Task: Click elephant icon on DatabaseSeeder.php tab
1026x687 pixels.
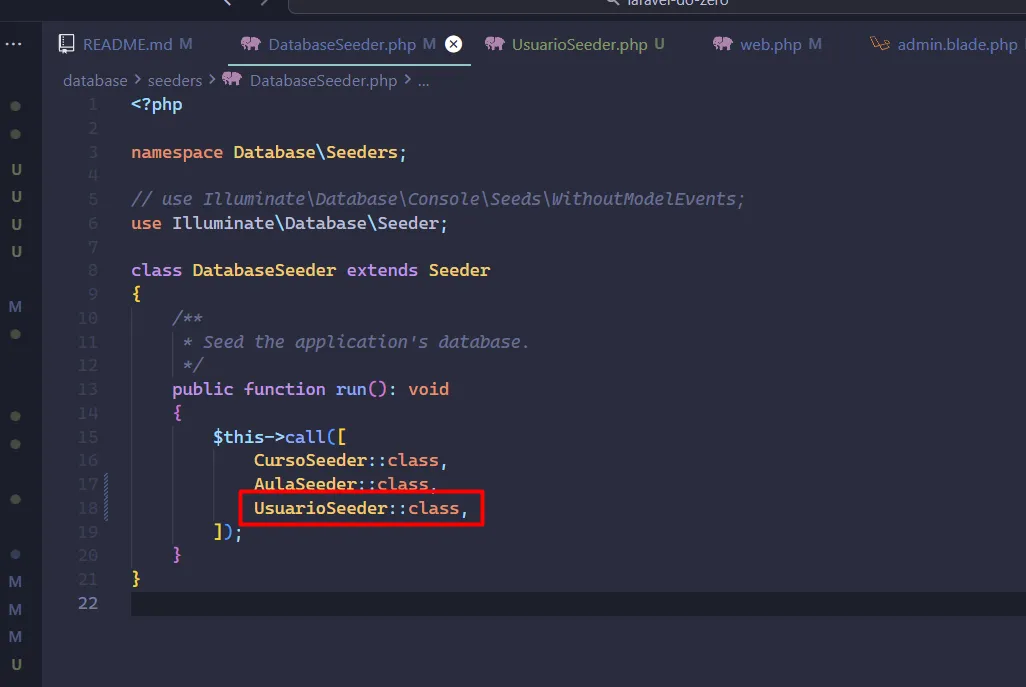Action: pyautogui.click(x=251, y=44)
